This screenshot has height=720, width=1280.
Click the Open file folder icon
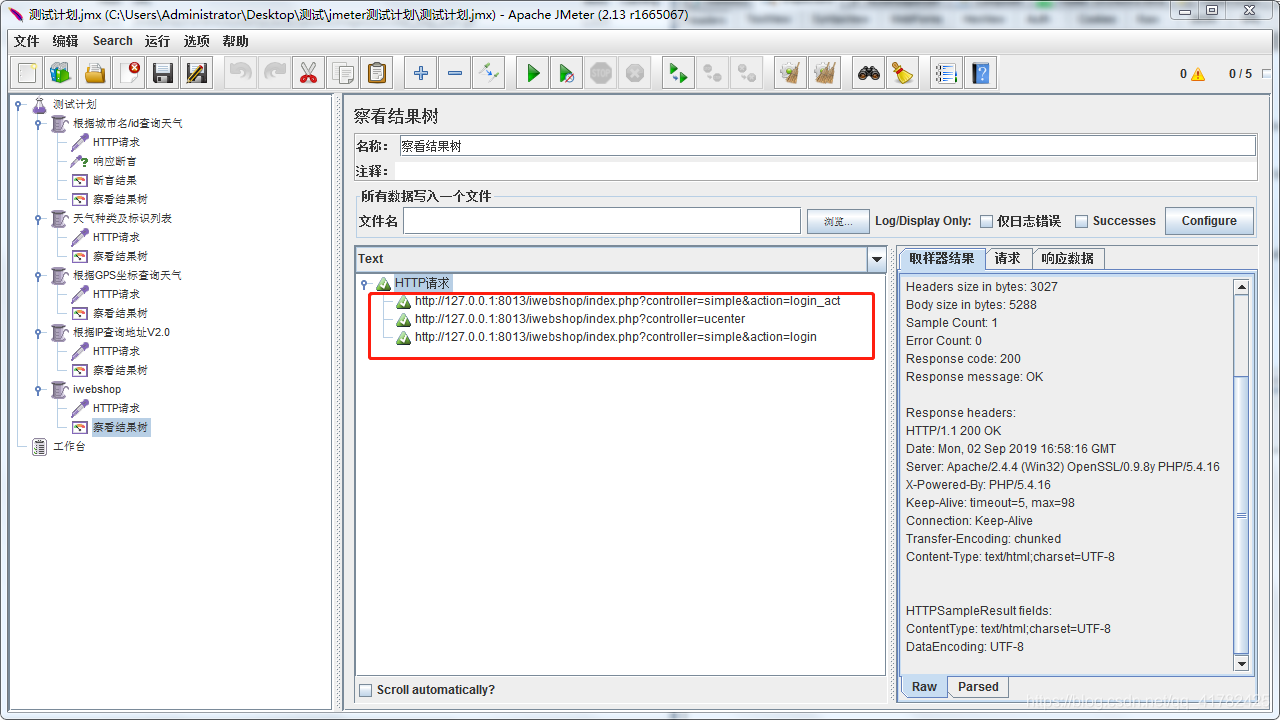[x=95, y=73]
